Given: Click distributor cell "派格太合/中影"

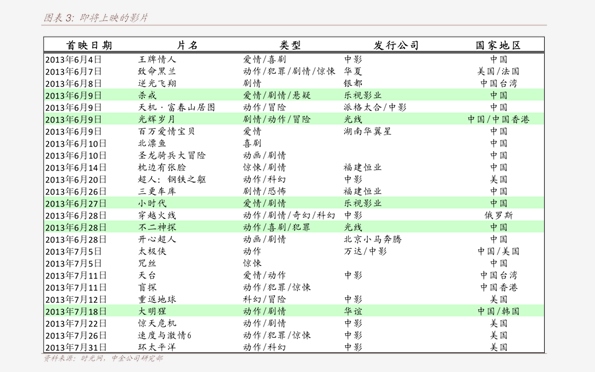Looking at the screenshot, I should click(375, 107).
